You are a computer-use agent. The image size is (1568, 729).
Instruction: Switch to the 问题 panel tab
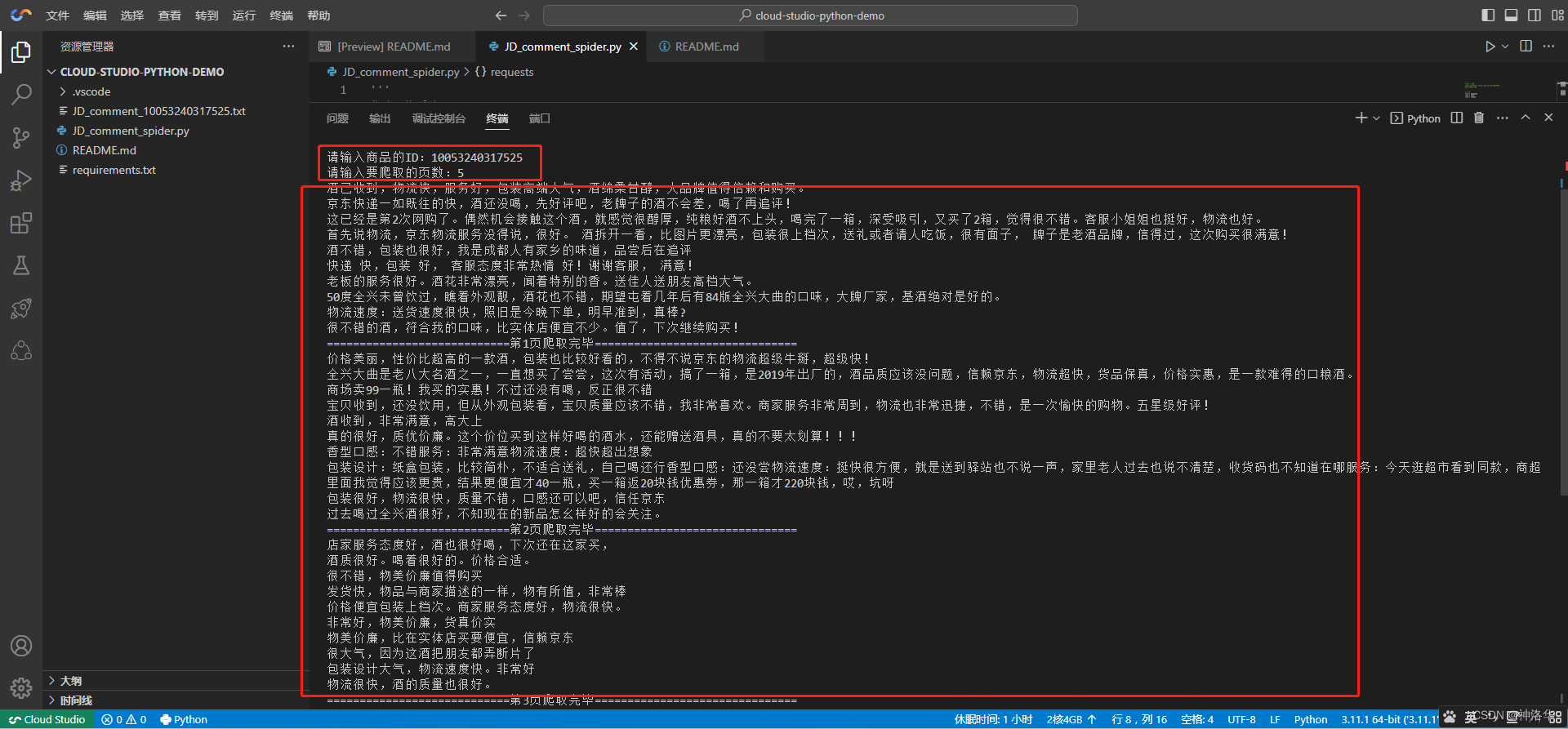pyautogui.click(x=337, y=118)
